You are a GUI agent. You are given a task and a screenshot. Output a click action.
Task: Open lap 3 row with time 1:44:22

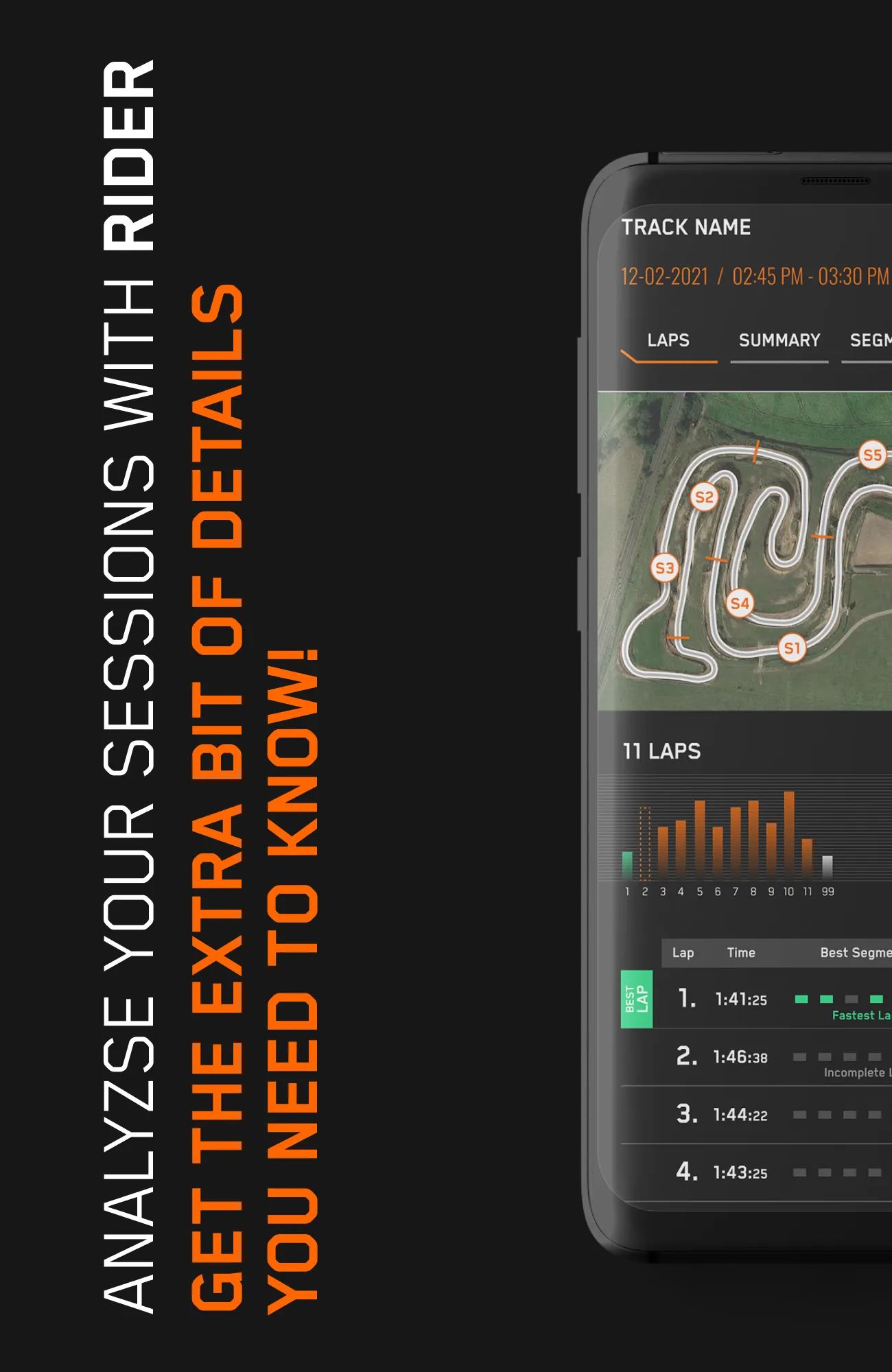[756, 1115]
